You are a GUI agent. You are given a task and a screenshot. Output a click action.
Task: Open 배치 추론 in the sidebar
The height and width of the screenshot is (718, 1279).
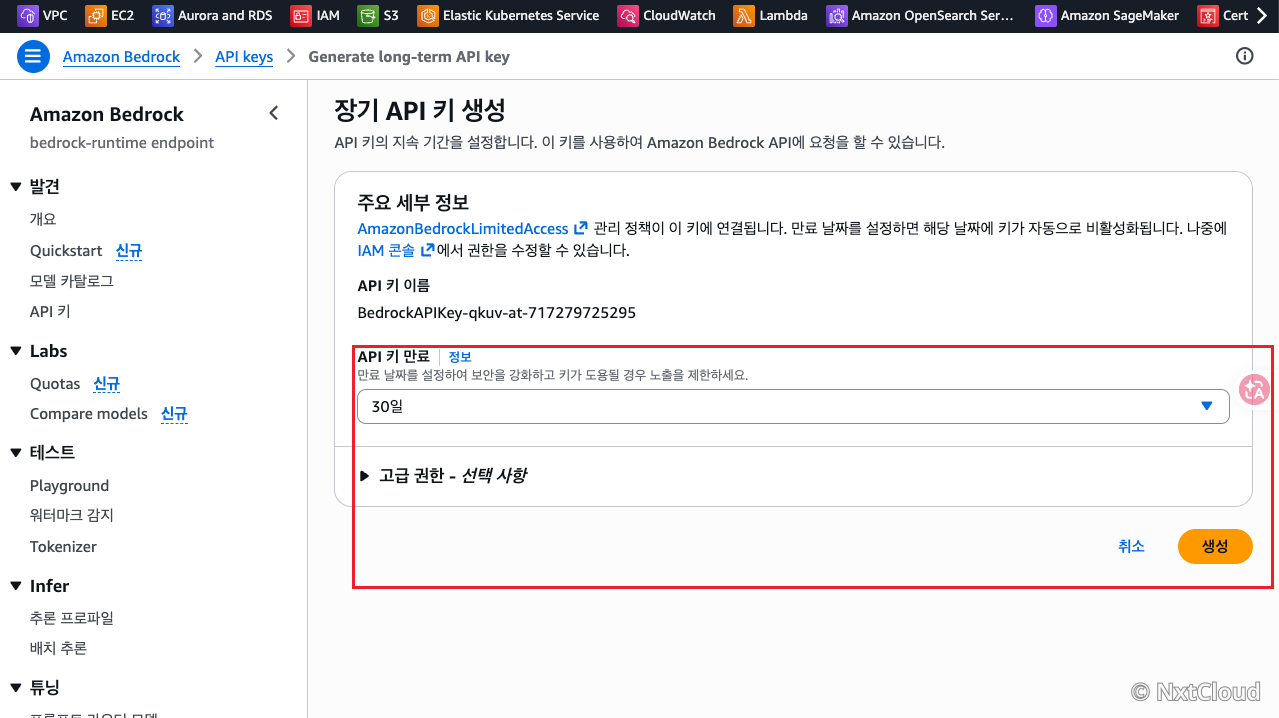point(58,648)
